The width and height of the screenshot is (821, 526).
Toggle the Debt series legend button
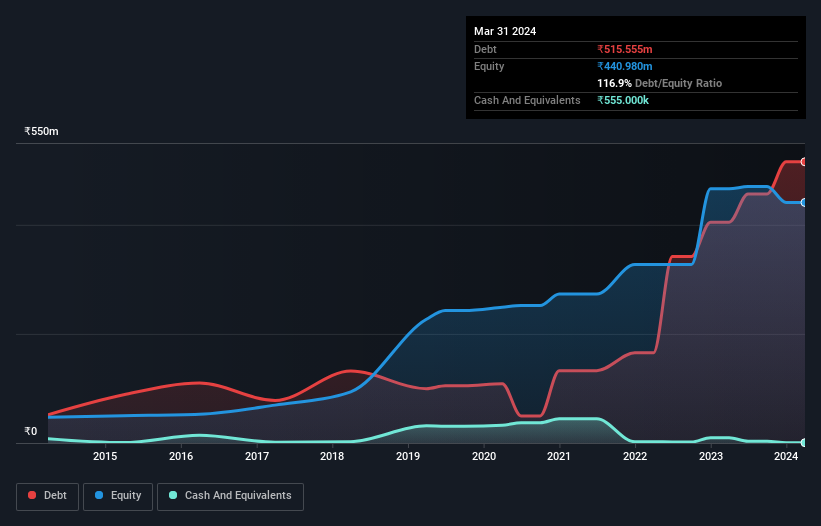click(x=47, y=496)
